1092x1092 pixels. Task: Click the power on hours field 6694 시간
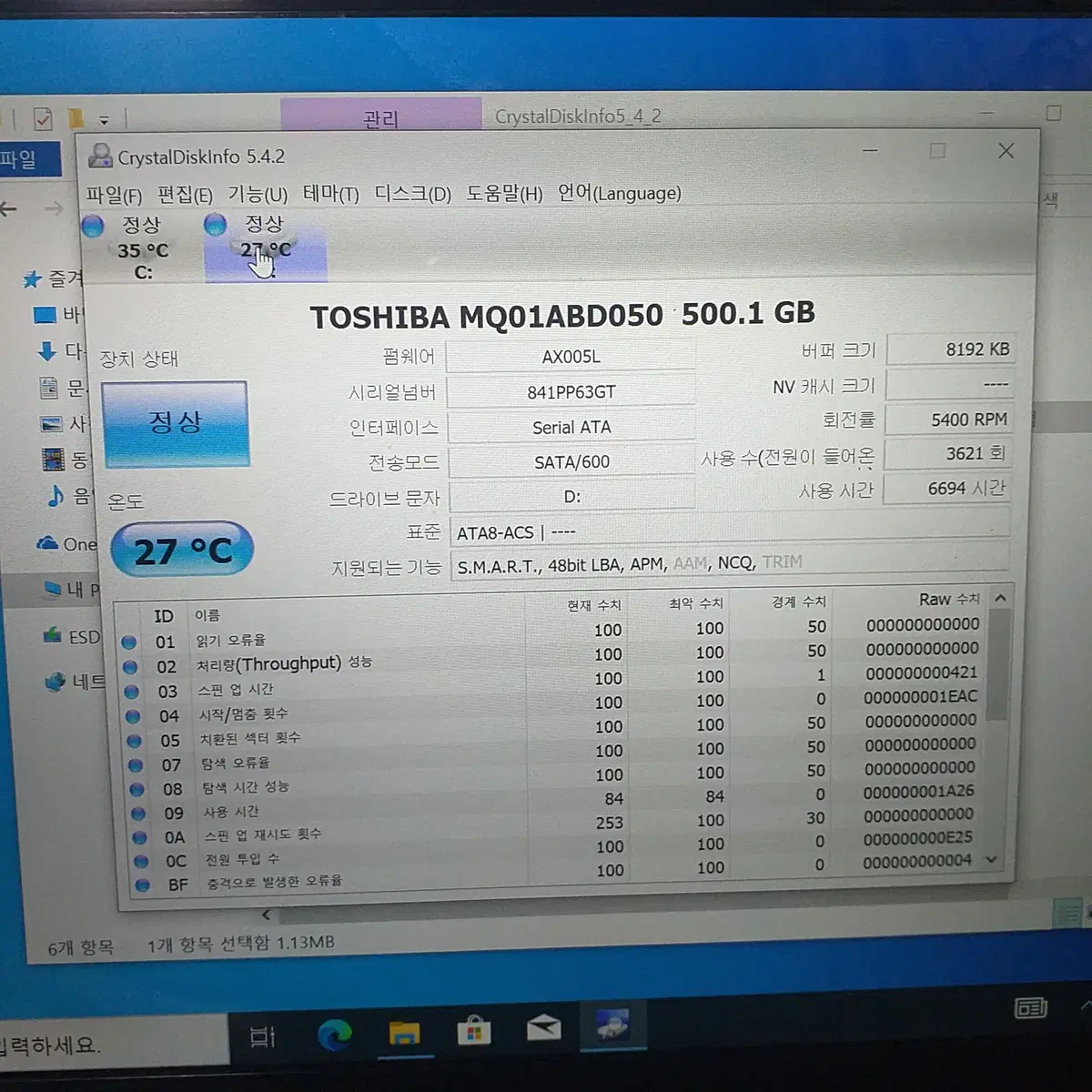(949, 489)
